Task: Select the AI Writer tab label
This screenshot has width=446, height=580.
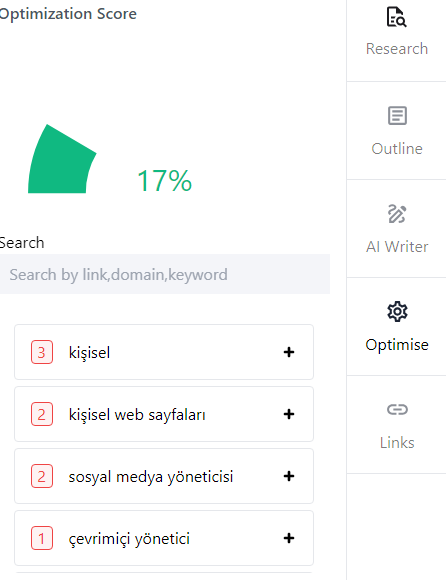Action: [397, 247]
